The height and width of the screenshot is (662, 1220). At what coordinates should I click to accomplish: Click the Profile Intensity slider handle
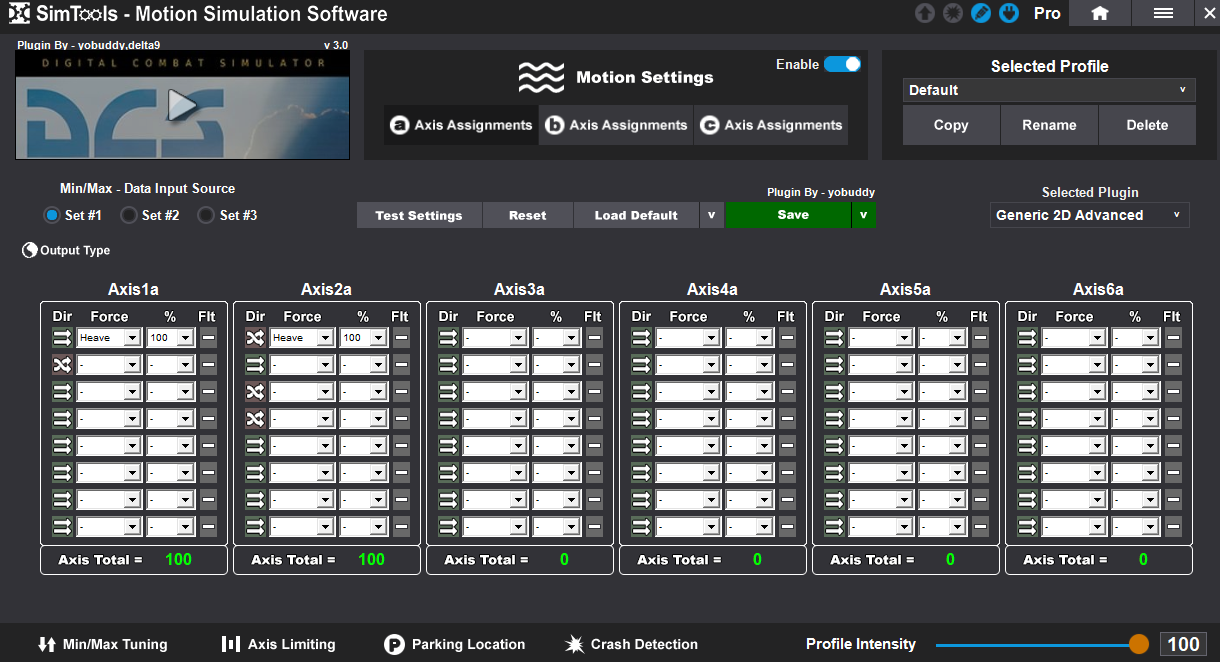tap(1139, 644)
